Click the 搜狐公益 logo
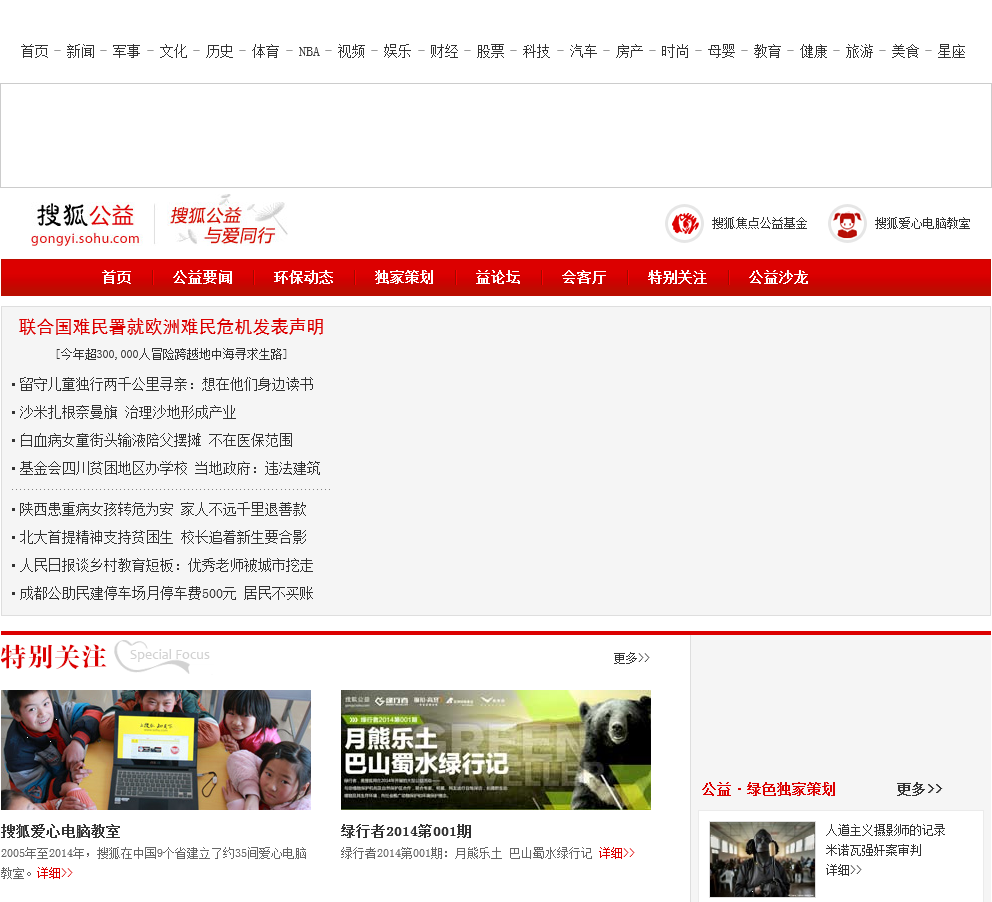 coord(85,224)
